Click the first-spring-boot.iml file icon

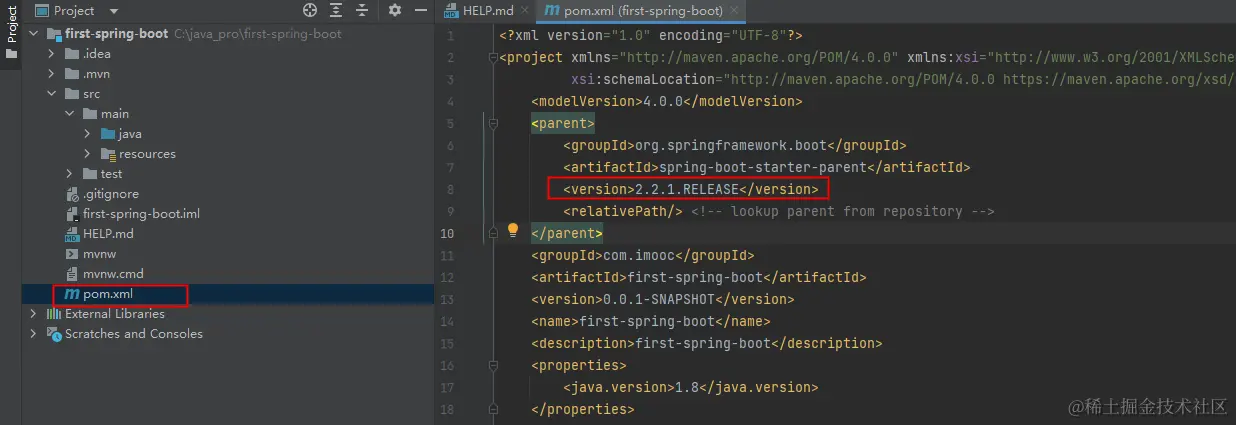pyautogui.click(x=71, y=214)
